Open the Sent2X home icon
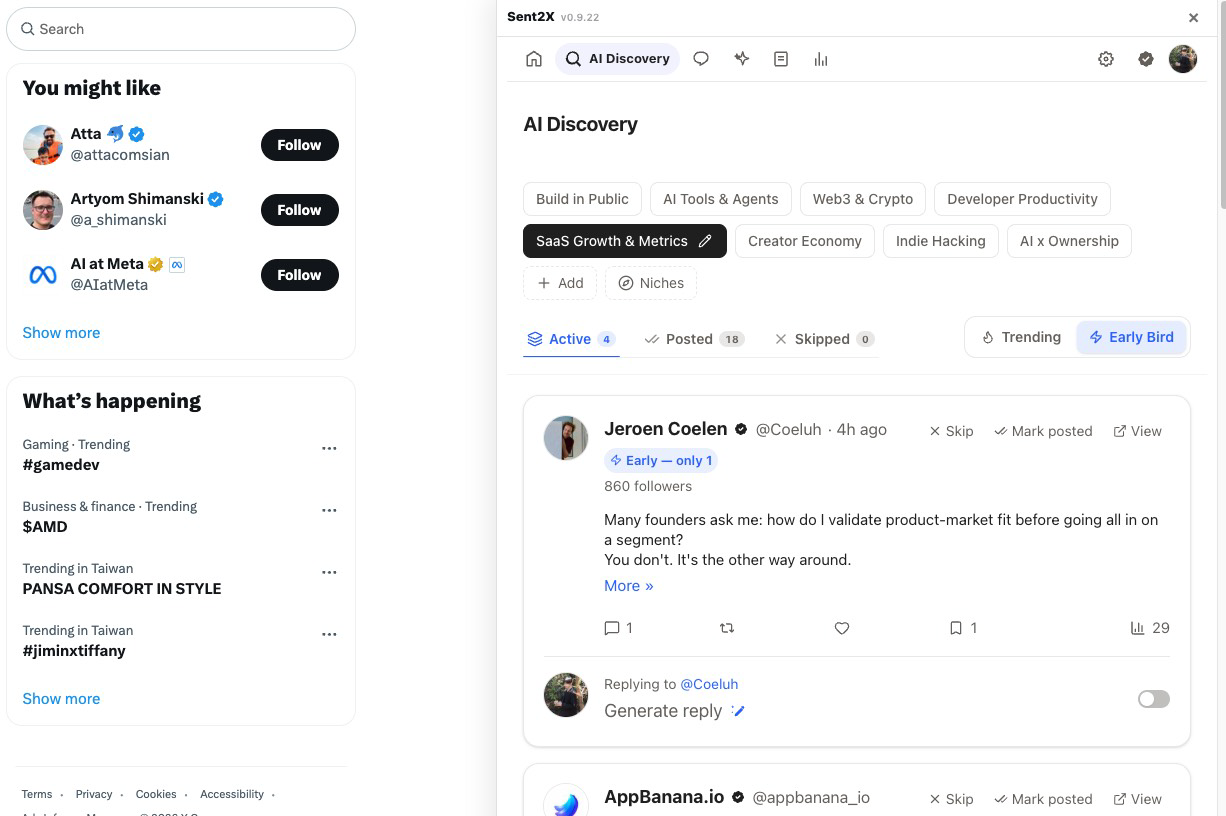This screenshot has width=1226, height=816. click(534, 59)
